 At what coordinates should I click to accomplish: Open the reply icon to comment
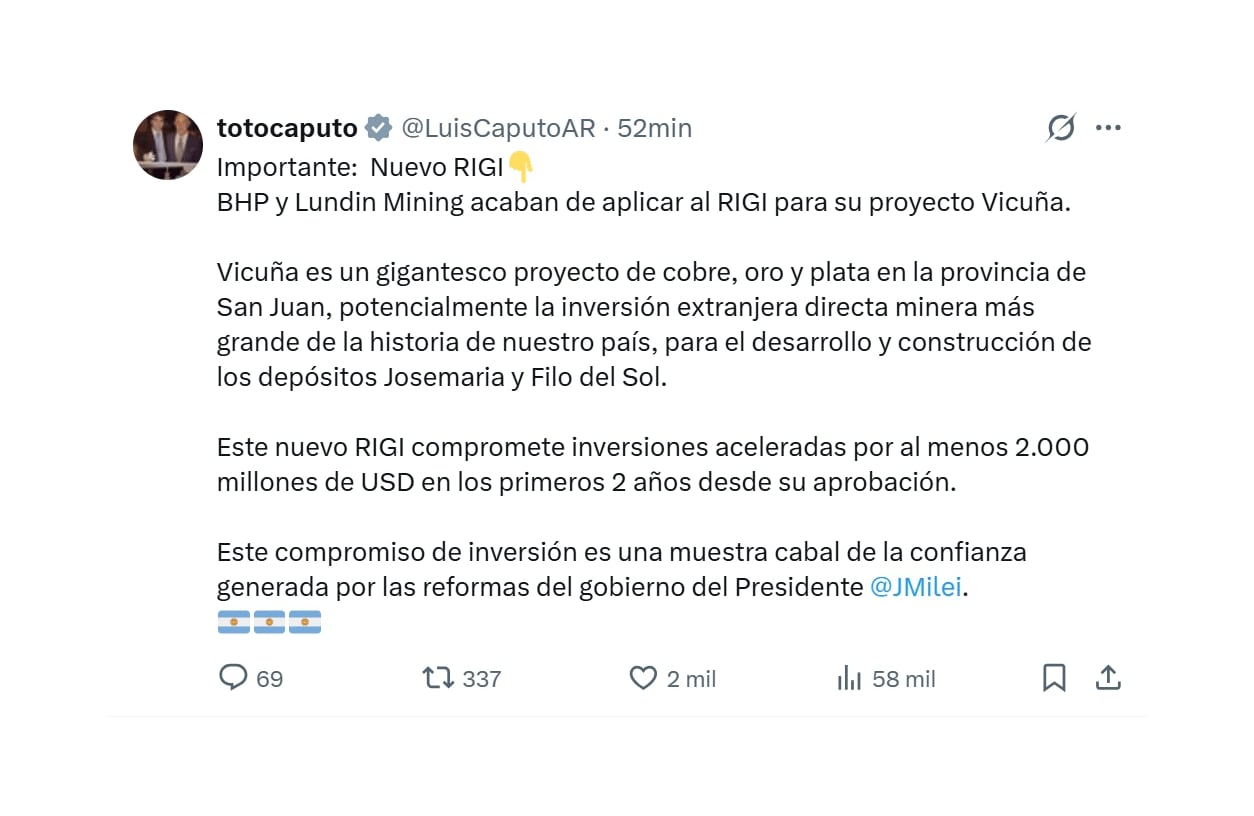pos(234,678)
